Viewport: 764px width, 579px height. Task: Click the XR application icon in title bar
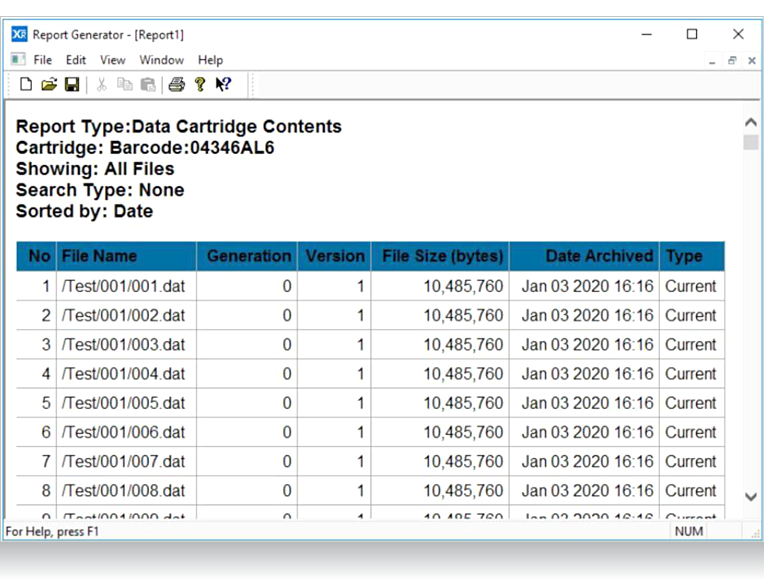tap(19, 34)
